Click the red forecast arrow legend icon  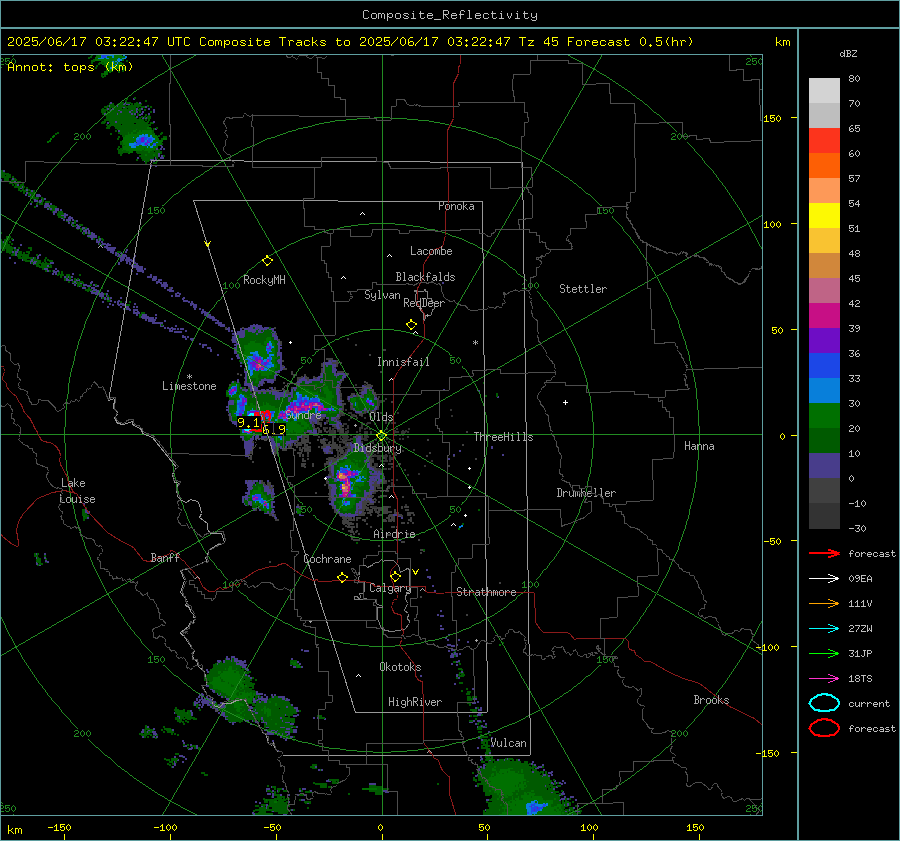(x=824, y=553)
